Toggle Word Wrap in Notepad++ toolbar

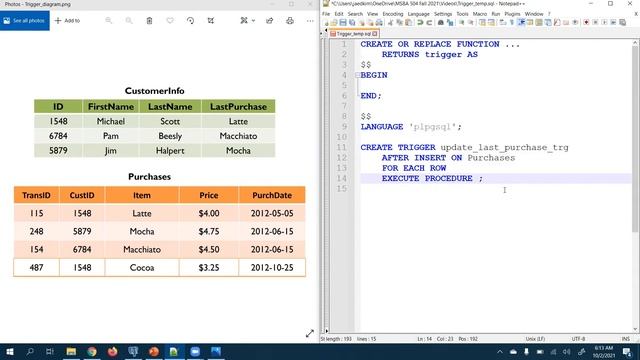click(502, 22)
